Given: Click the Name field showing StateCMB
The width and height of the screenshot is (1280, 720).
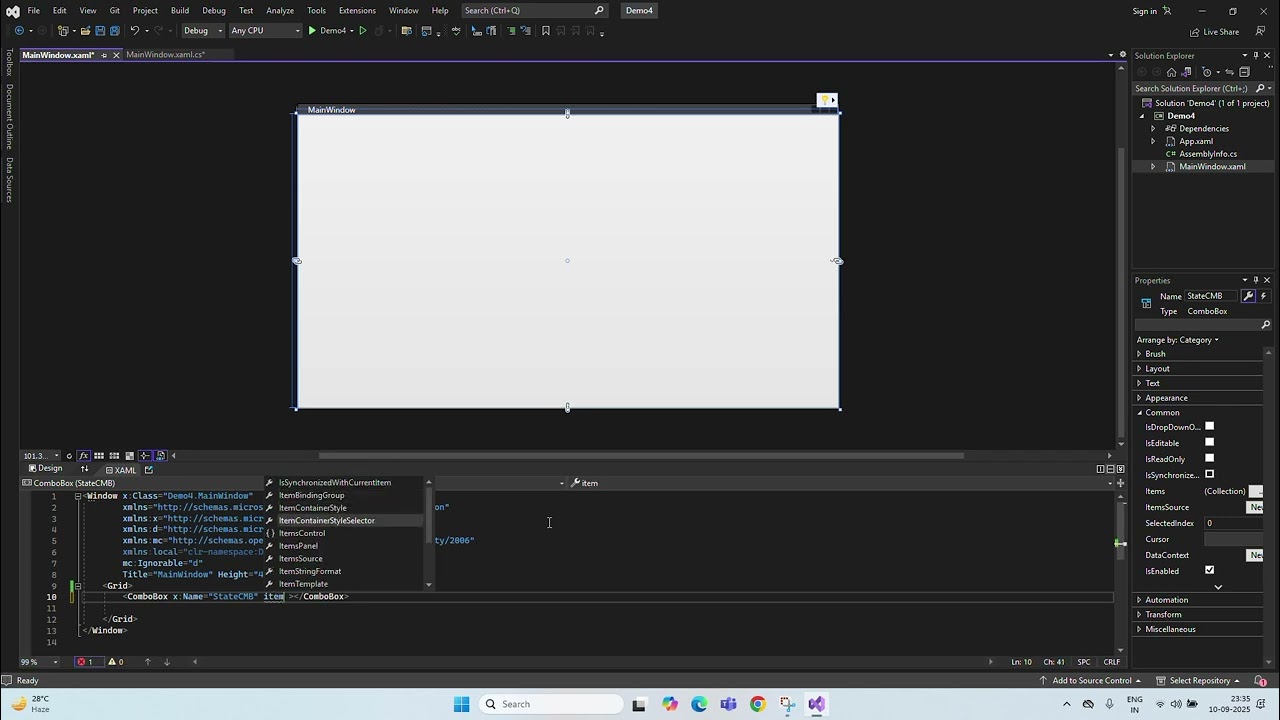Looking at the screenshot, I should [x=1213, y=296].
